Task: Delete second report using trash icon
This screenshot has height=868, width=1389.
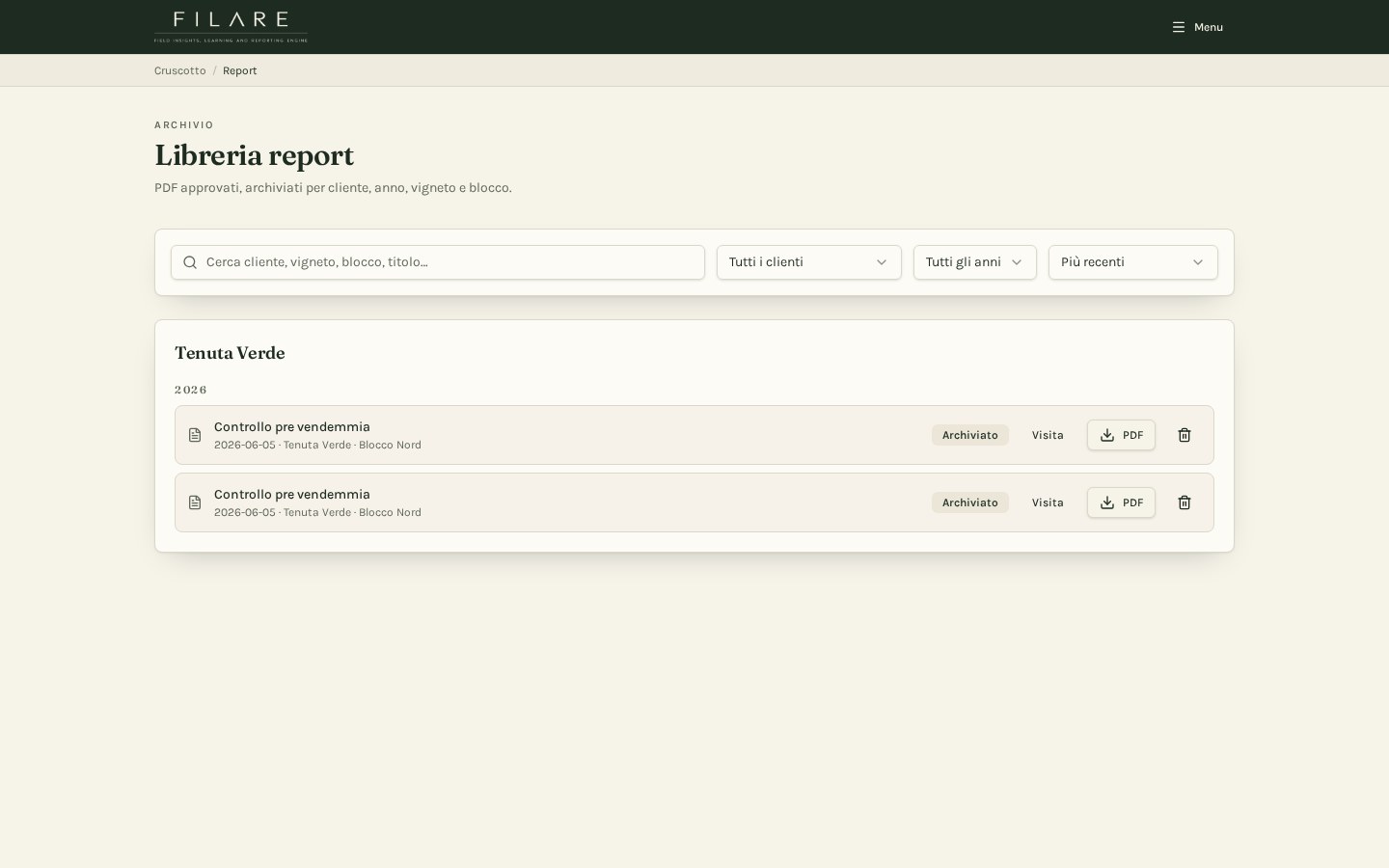Action: click(x=1185, y=502)
